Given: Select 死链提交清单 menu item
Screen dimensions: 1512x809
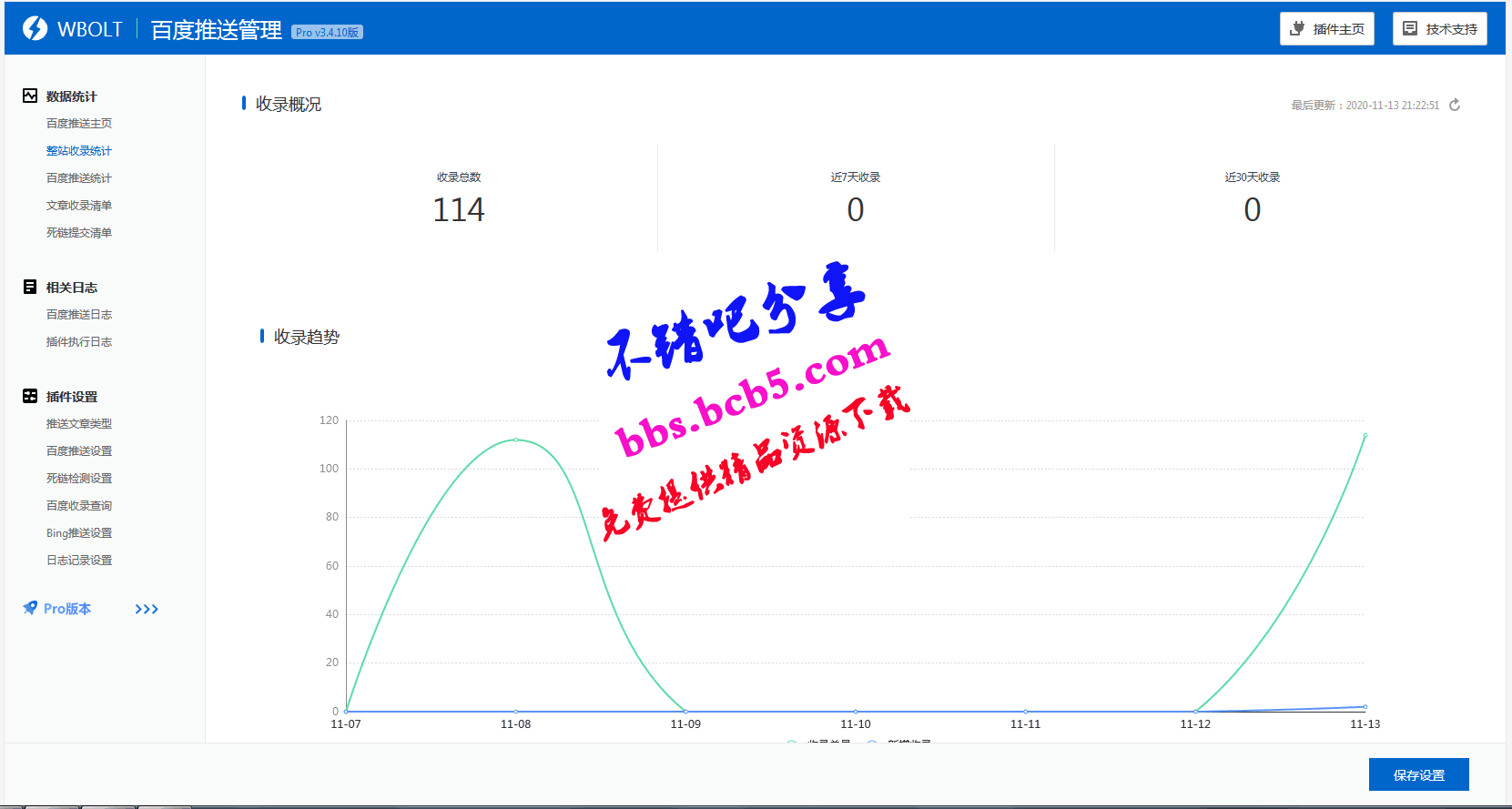Looking at the screenshot, I should pos(79,233).
